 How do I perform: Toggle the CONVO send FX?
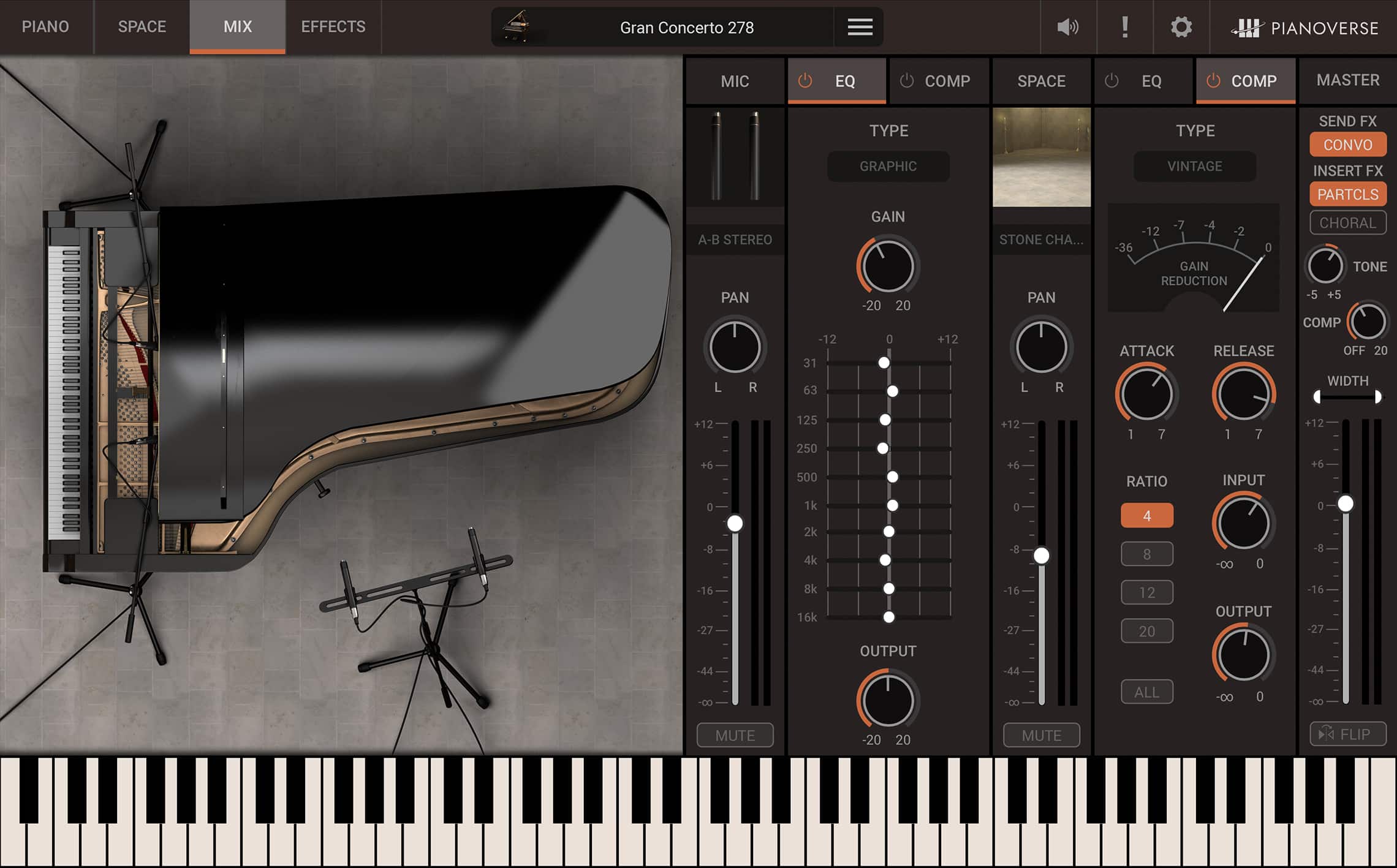[1347, 145]
